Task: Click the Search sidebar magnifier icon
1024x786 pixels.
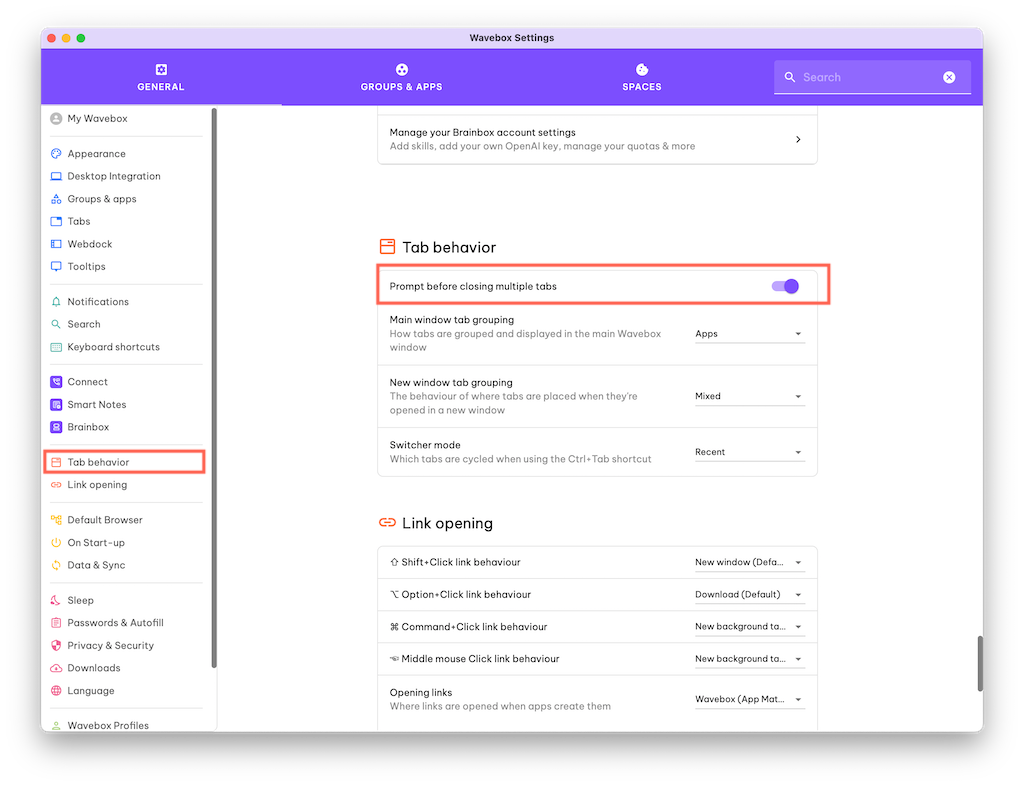Action: pos(56,324)
